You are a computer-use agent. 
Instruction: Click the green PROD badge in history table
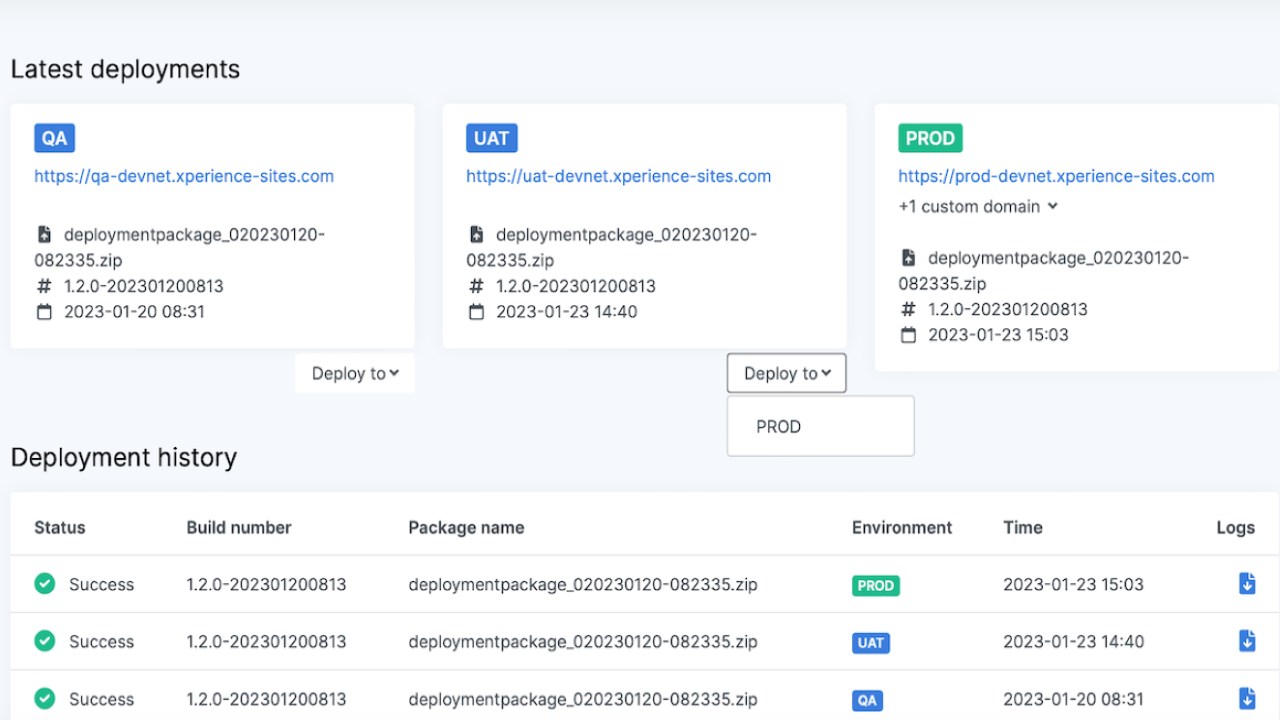875,586
